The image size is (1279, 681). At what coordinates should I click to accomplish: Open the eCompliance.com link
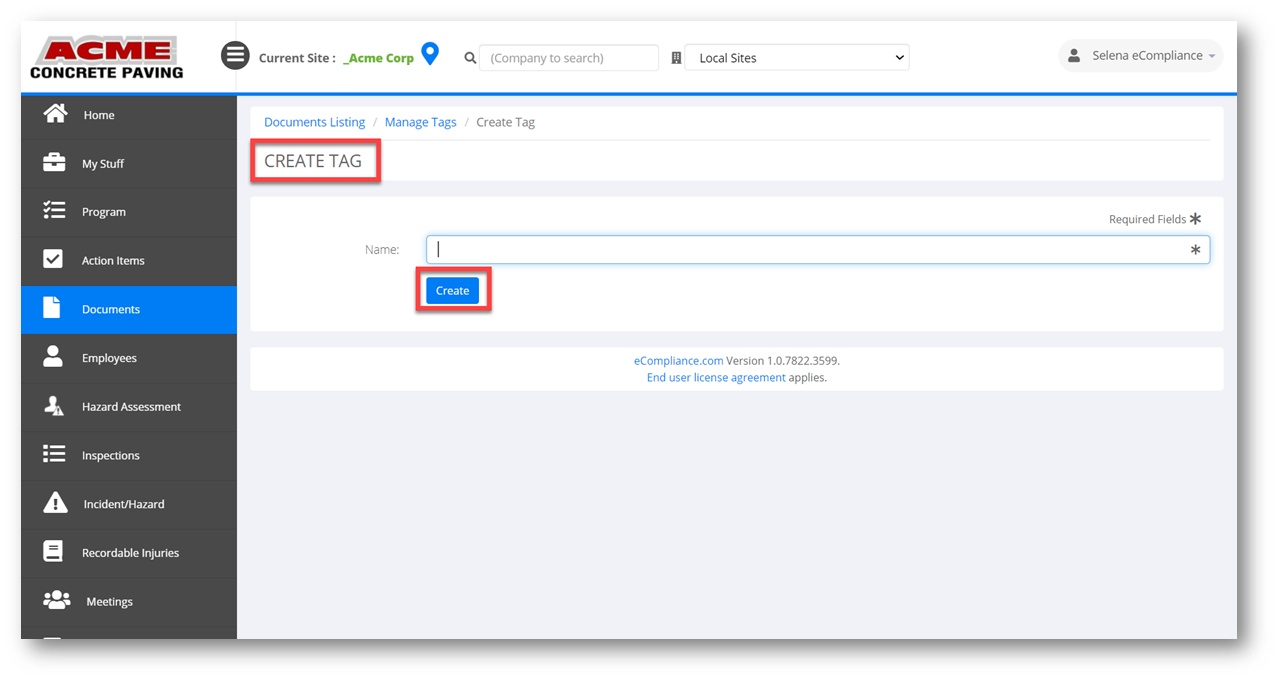(x=678, y=361)
